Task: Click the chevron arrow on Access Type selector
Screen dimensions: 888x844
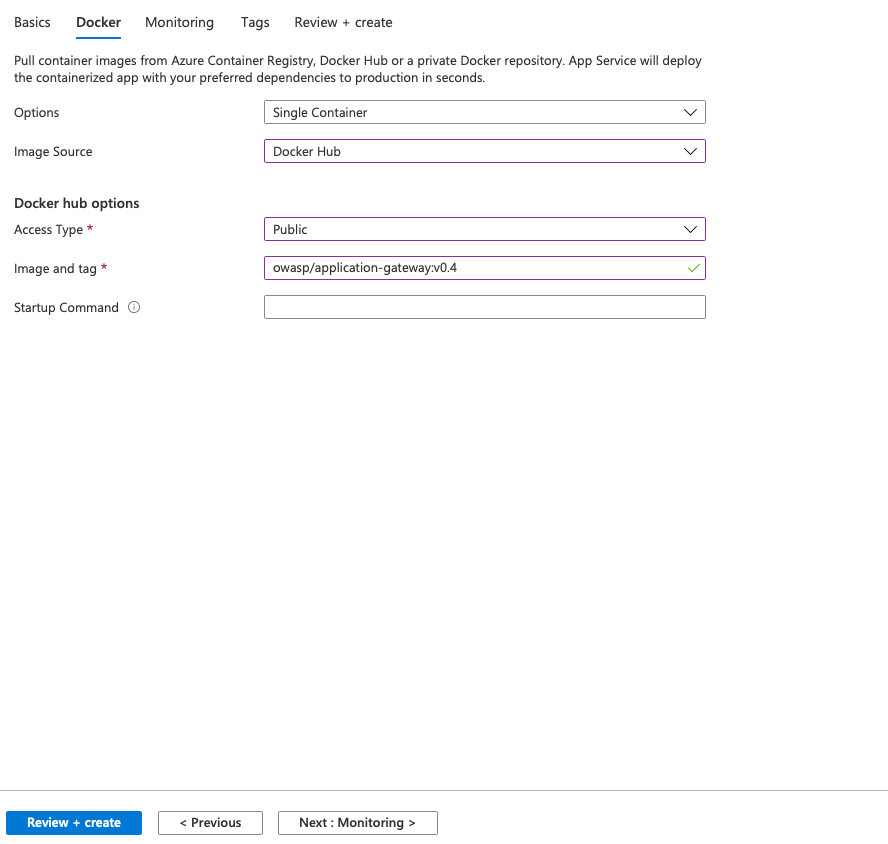Action: [690, 230]
